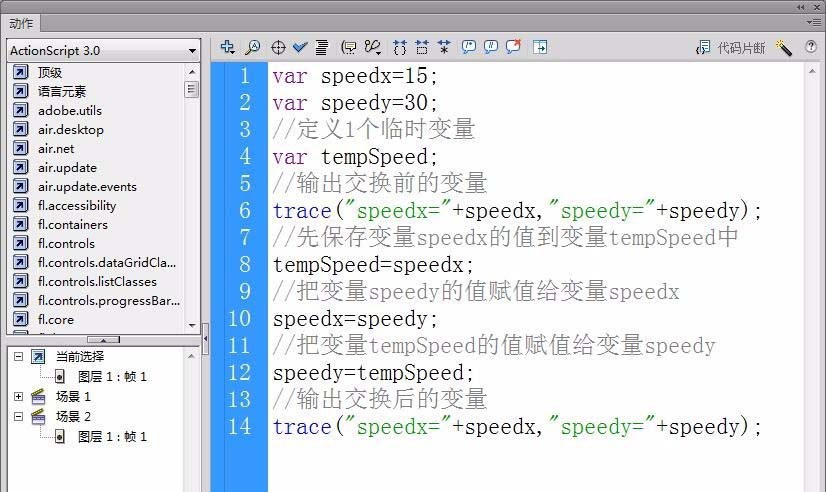Viewport: 826px width, 492px height.
Task: Select air.desktop package
Action: click(71, 130)
